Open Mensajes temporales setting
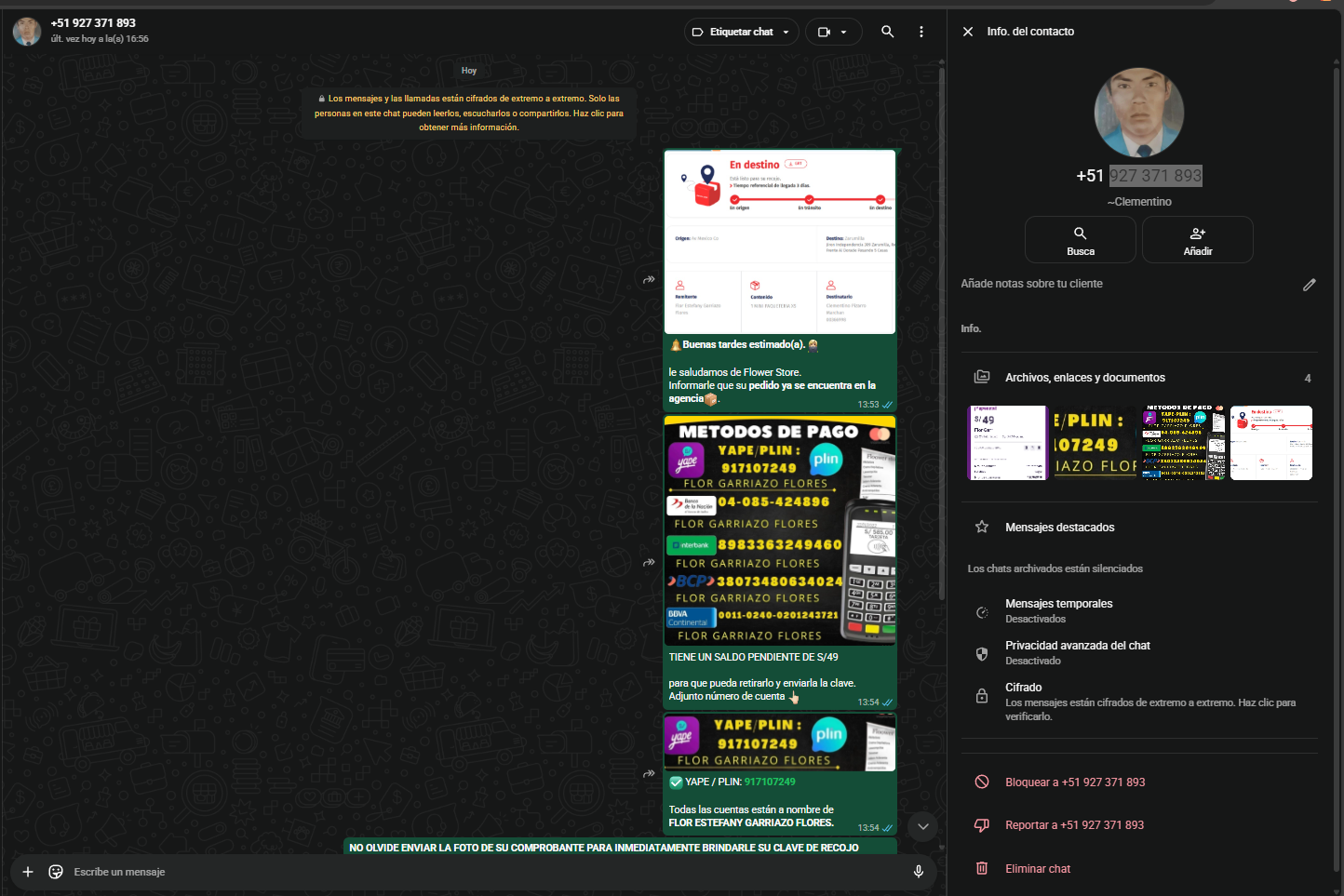Image resolution: width=1344 pixels, height=896 pixels. (x=1058, y=610)
